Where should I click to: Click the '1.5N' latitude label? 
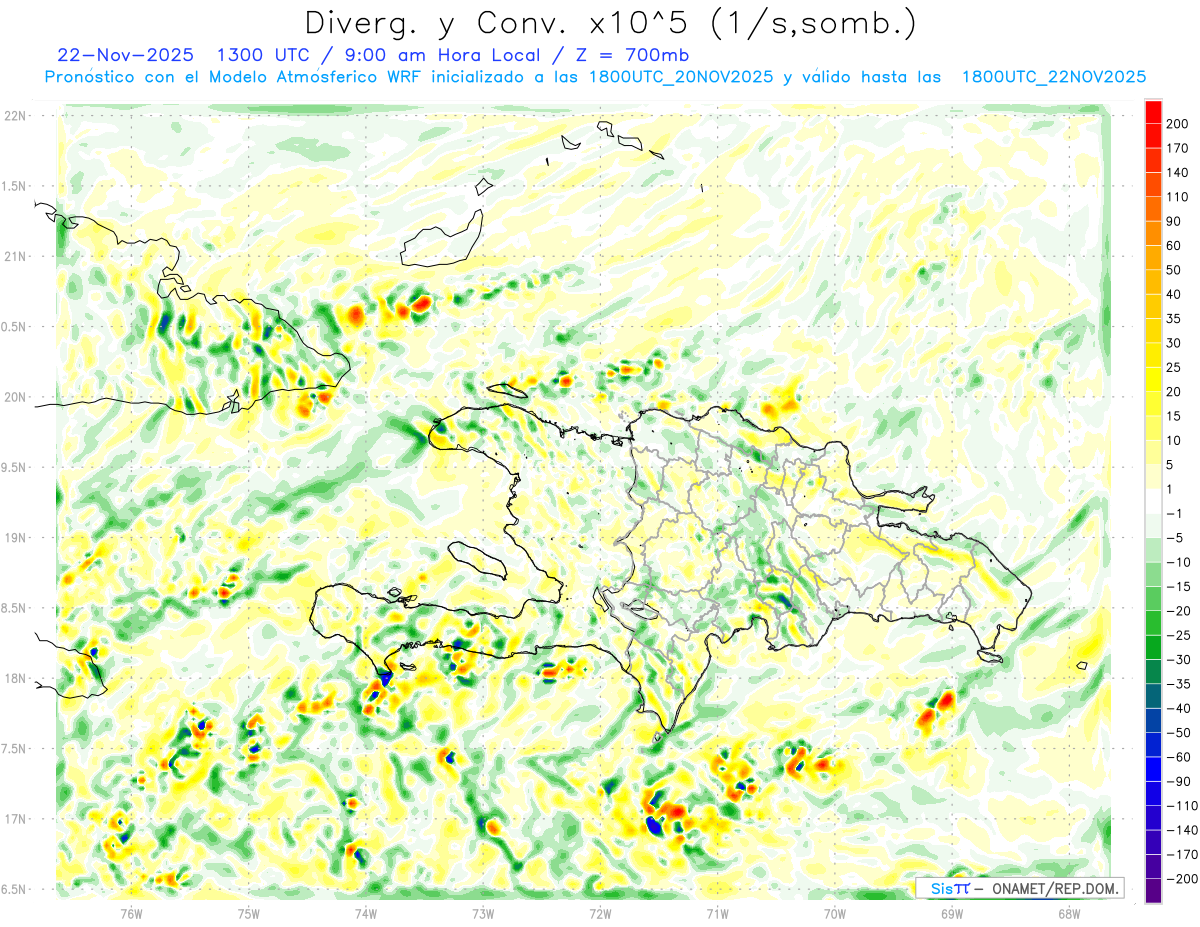[x=14, y=186]
